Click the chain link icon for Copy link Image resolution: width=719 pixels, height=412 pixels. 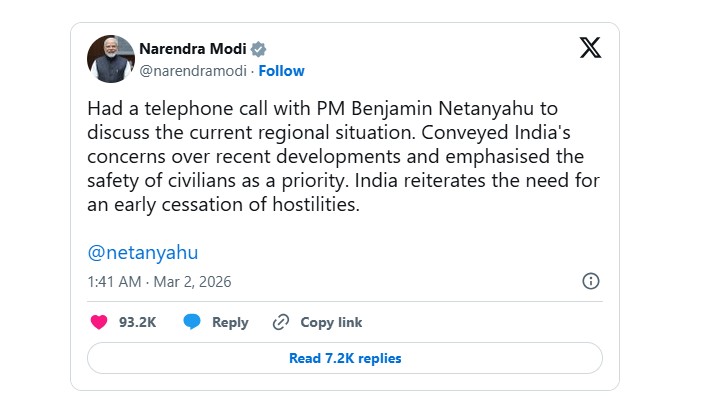pos(281,322)
